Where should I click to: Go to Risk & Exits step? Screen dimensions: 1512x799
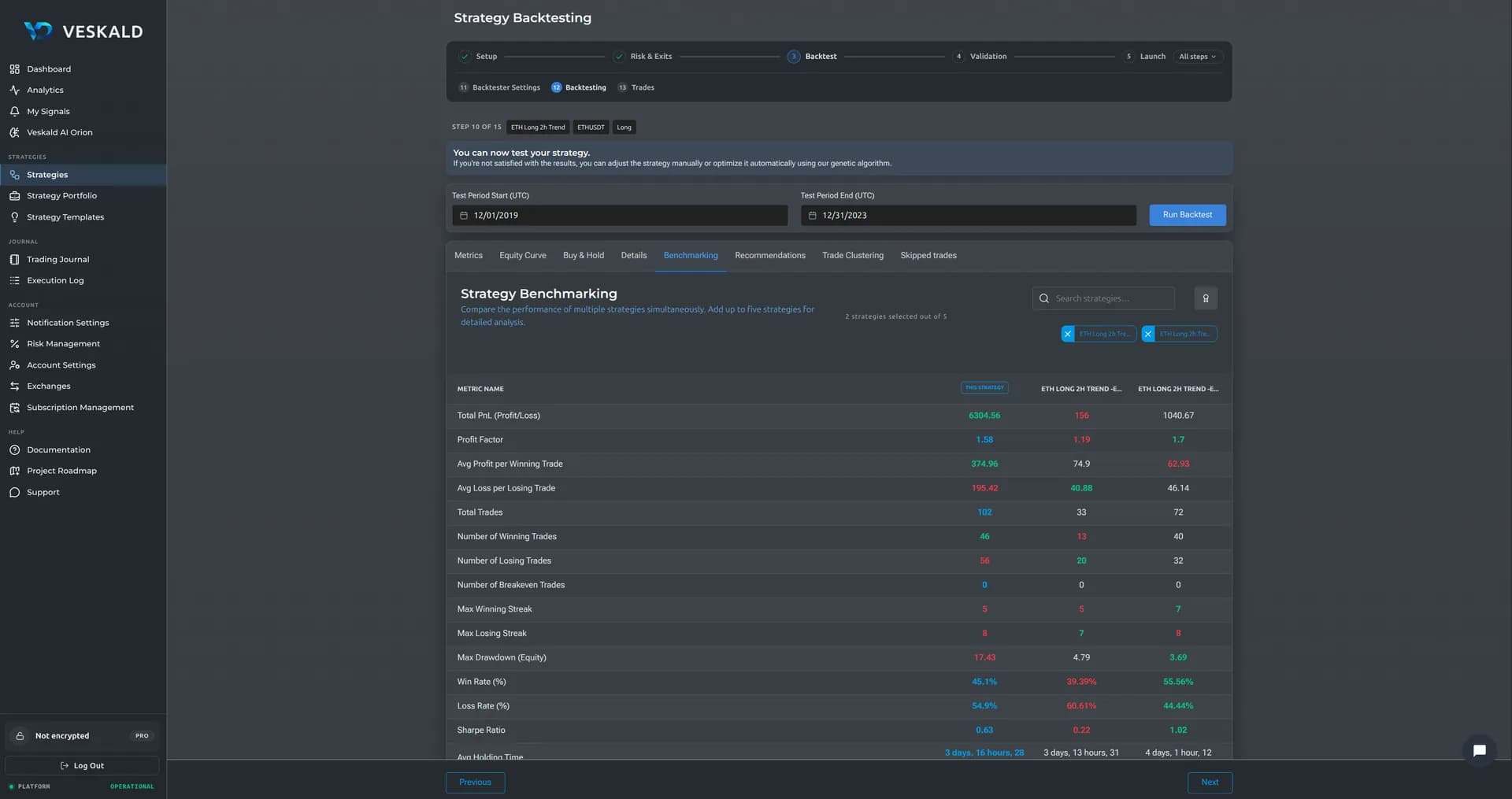(643, 57)
